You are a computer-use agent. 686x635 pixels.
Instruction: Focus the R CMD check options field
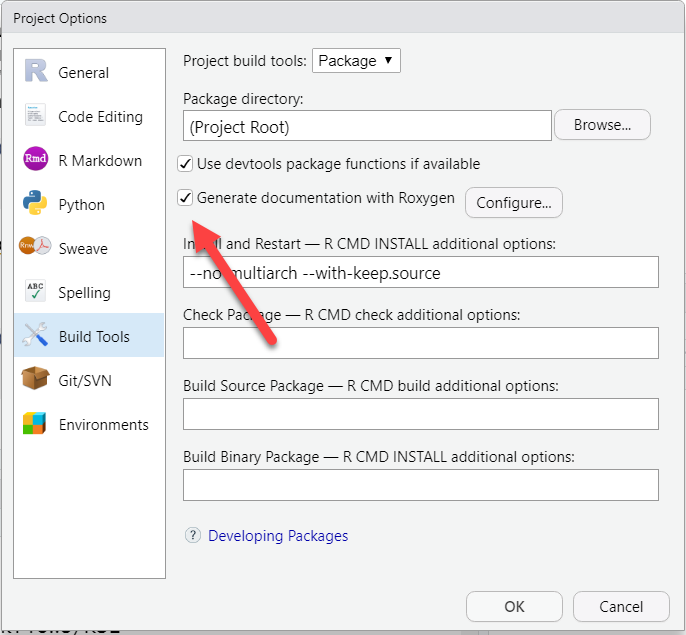click(x=420, y=343)
